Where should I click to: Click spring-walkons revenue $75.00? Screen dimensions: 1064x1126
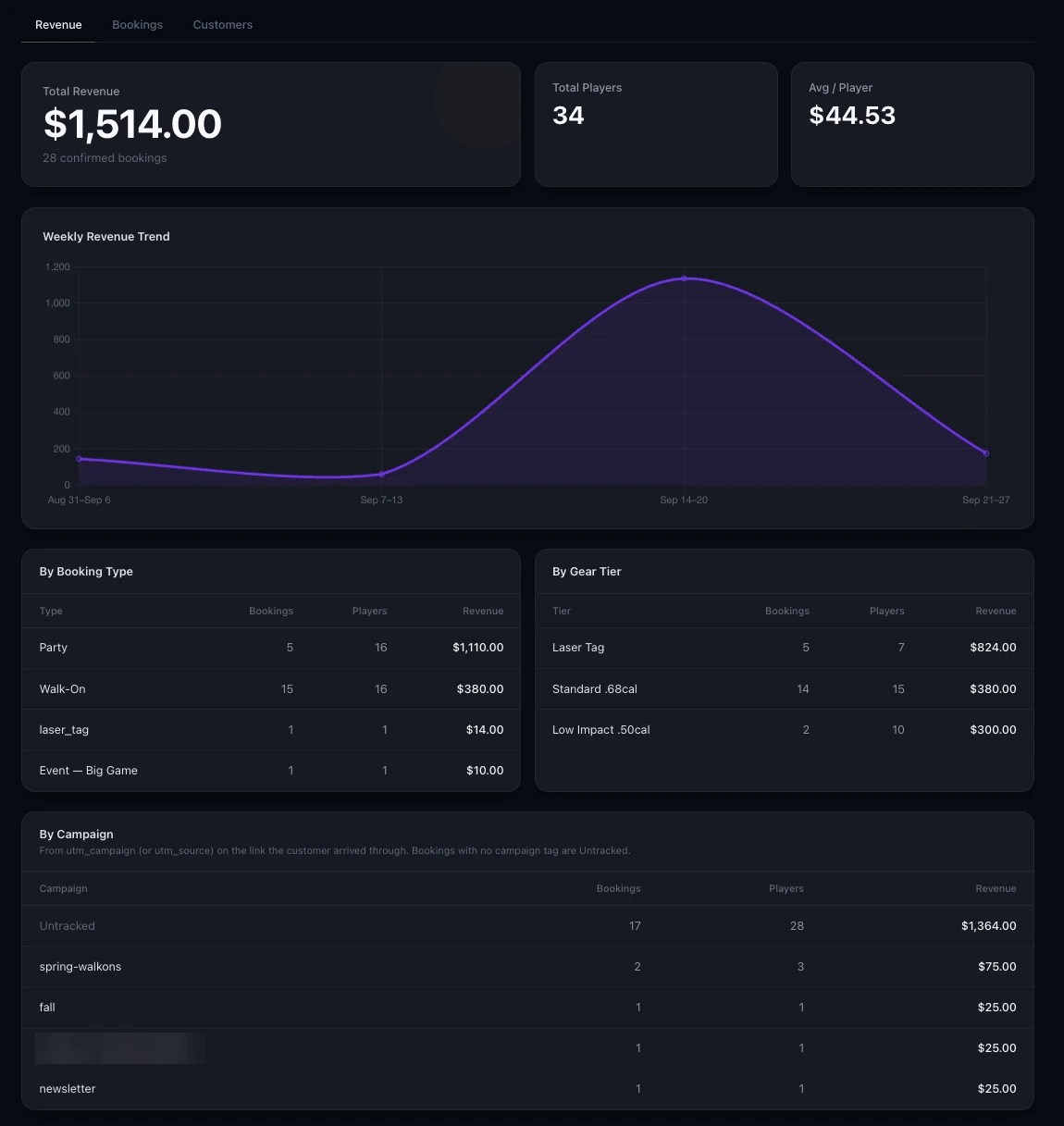[996, 967]
